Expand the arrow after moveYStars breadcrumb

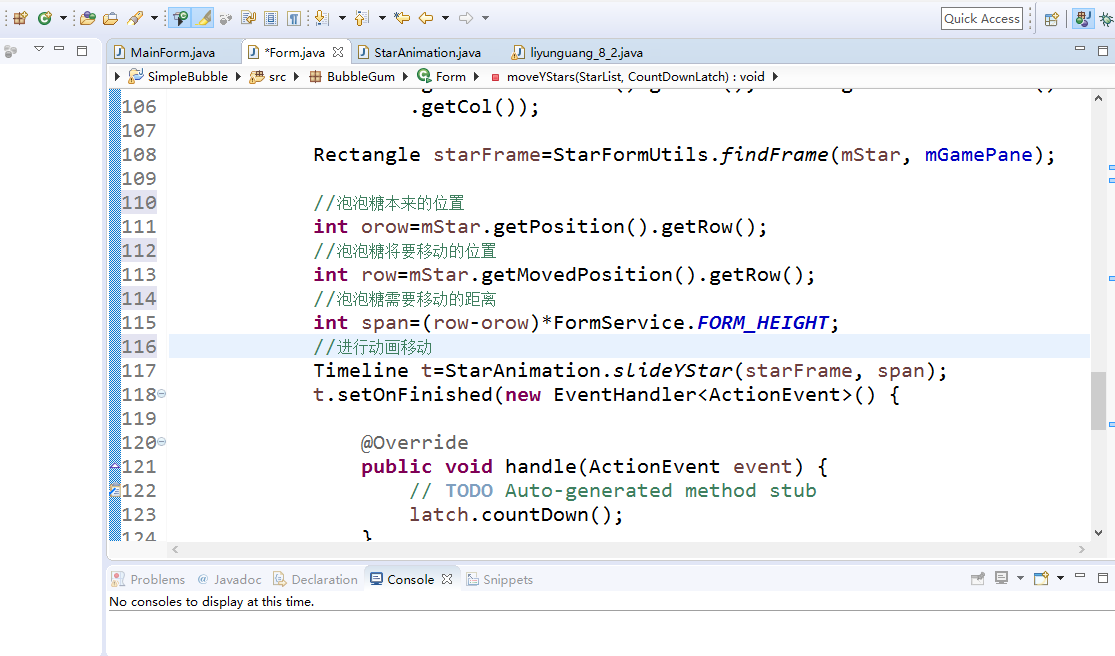pos(775,77)
